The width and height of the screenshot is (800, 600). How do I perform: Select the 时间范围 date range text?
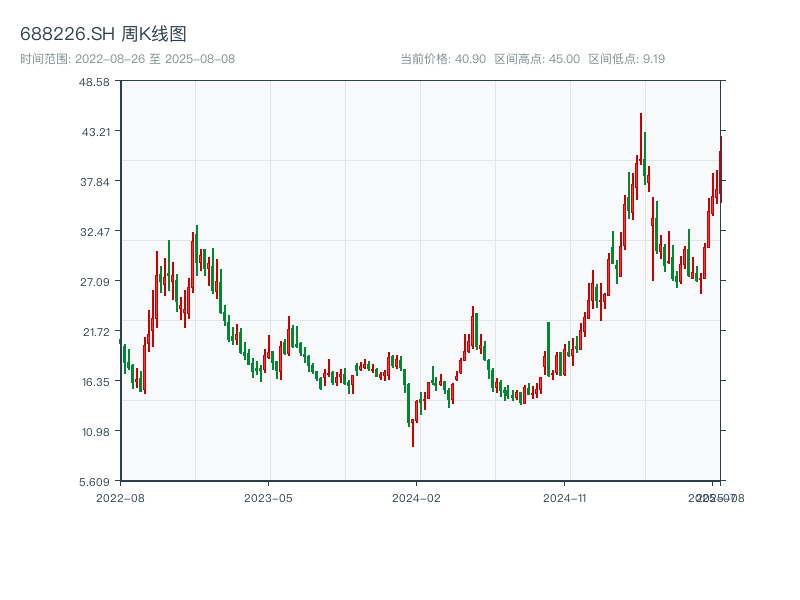coord(127,59)
